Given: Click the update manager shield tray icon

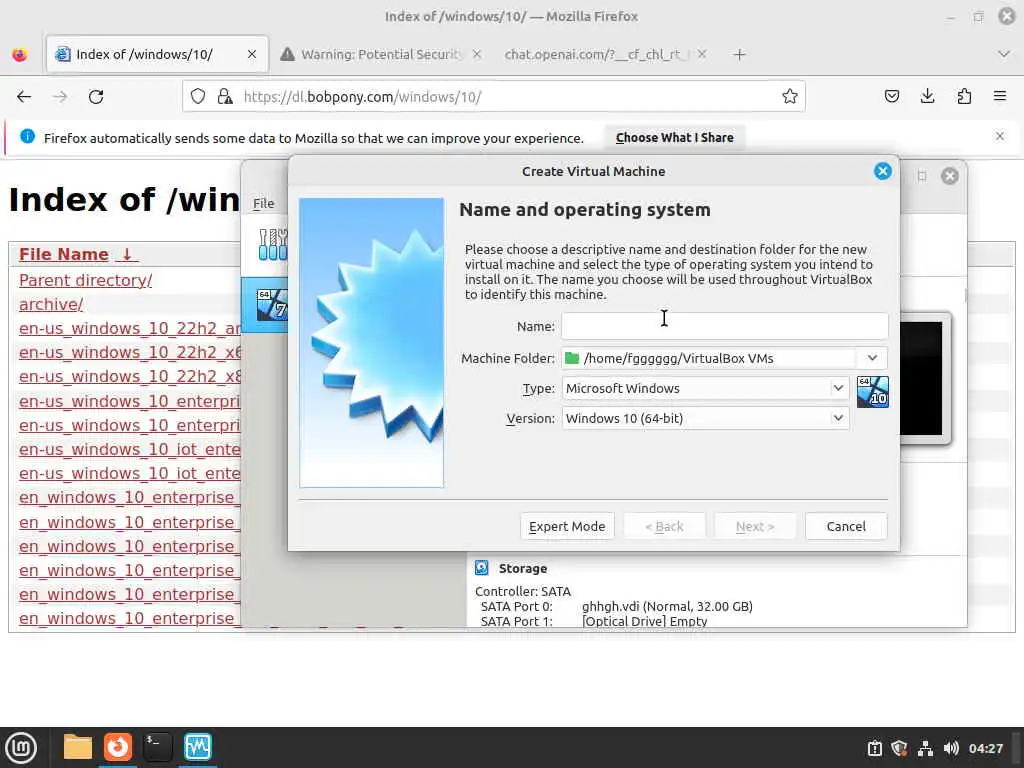Looking at the screenshot, I should (899, 748).
